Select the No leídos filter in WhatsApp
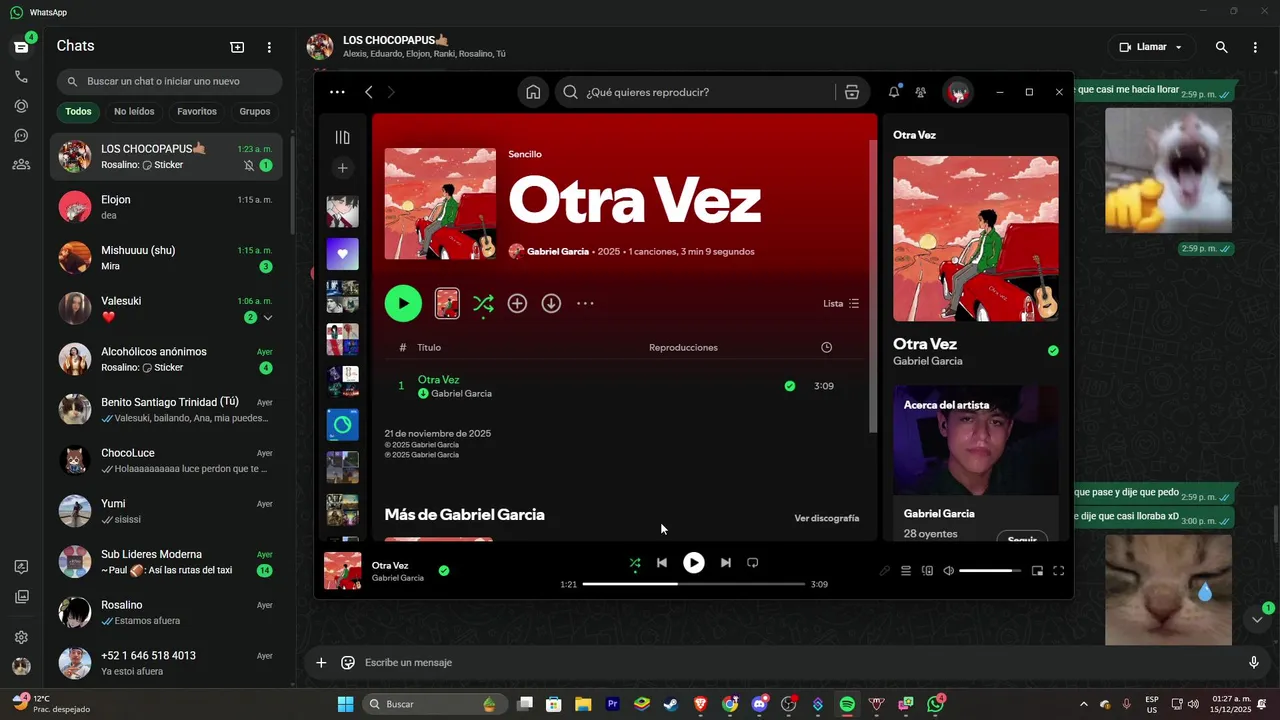The image size is (1280, 720). [134, 112]
